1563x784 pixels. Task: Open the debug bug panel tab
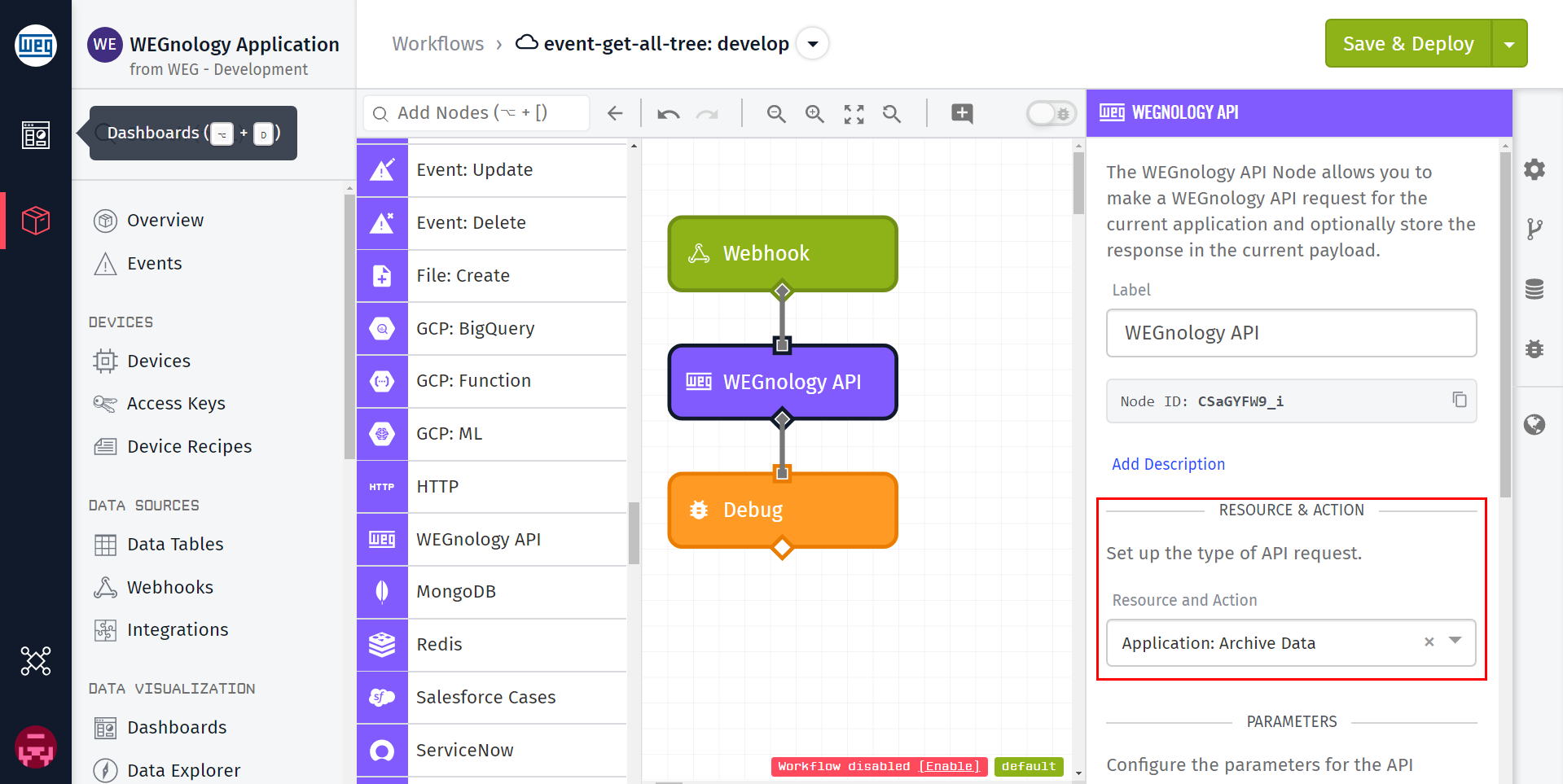[1534, 349]
